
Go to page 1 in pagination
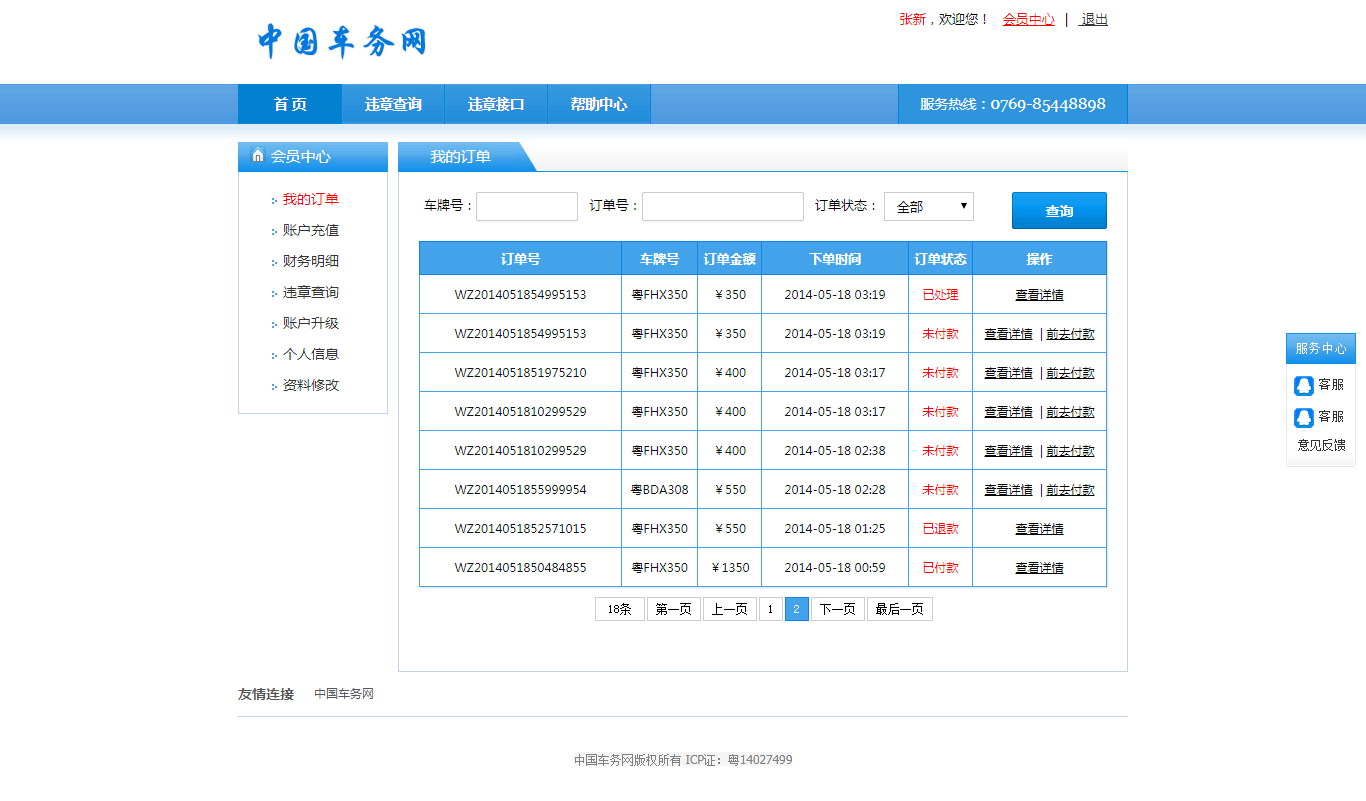(770, 609)
